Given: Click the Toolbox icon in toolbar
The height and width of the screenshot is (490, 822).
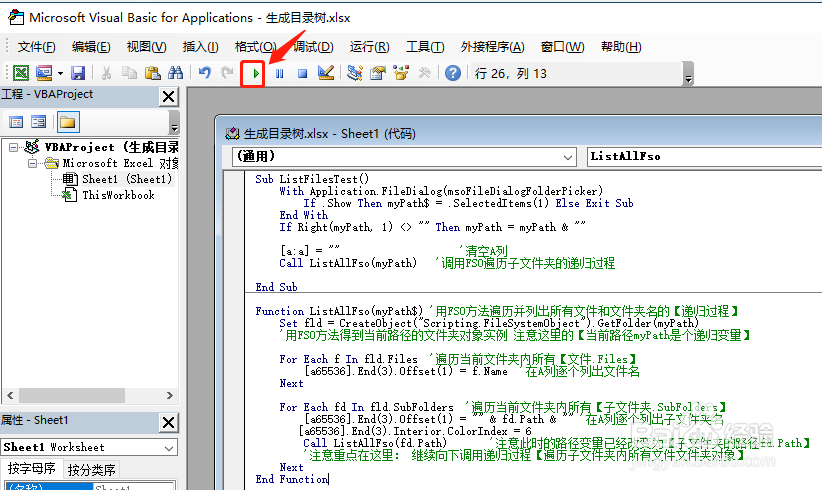Looking at the screenshot, I should pyautogui.click(x=424, y=73).
